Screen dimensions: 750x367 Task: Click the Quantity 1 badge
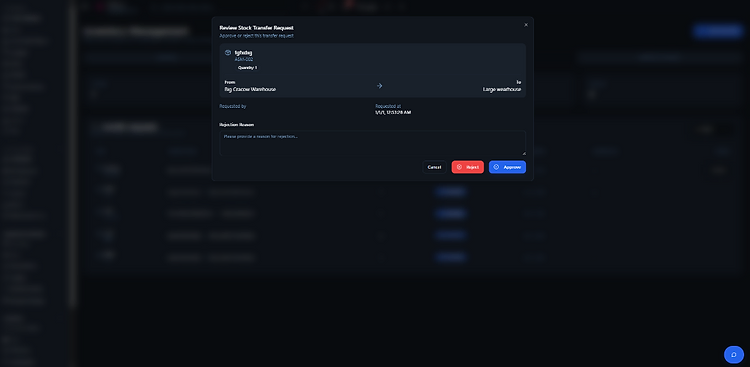[247, 67]
